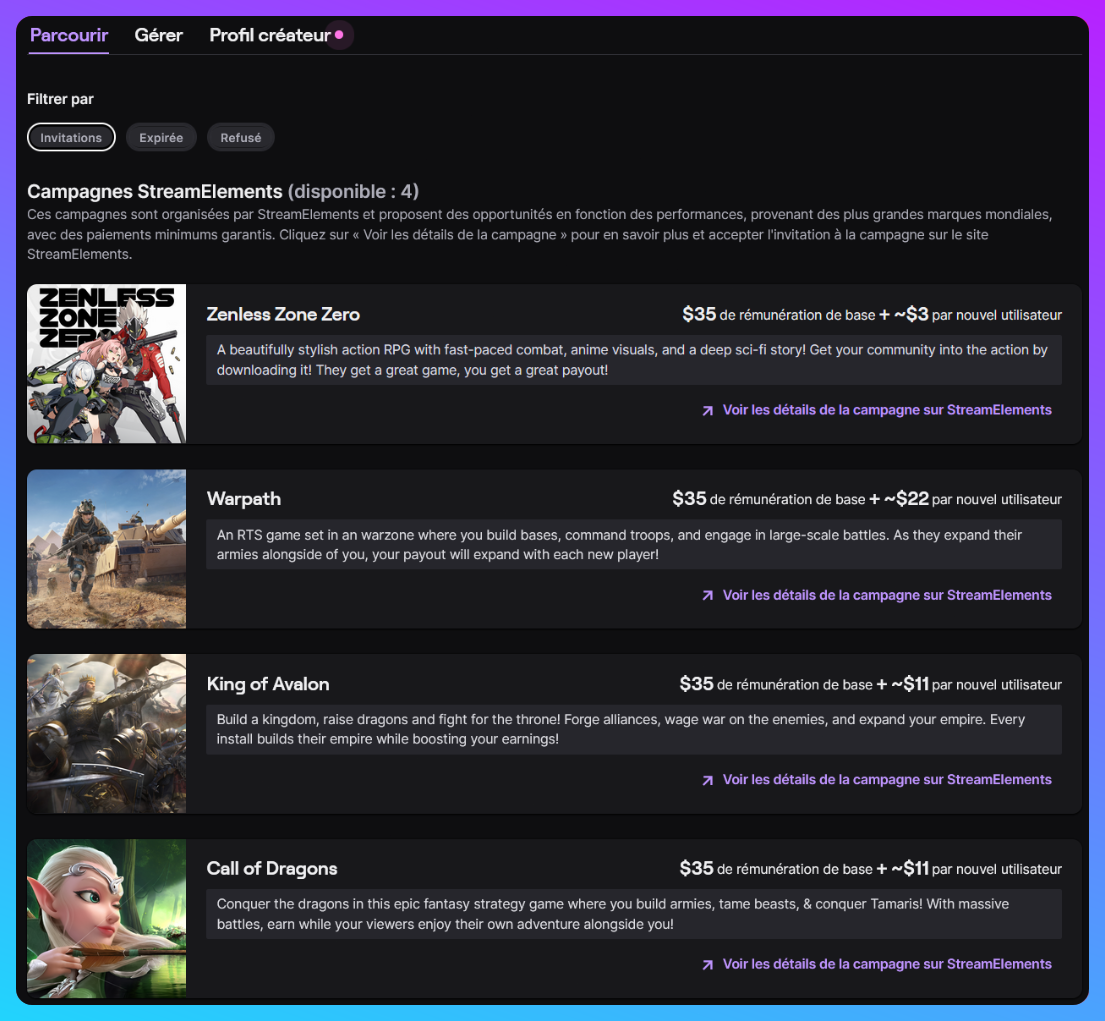Screen dimensions: 1105x1021
Task: Click the external link arrow on Call of Dragons
Action: click(x=707, y=964)
